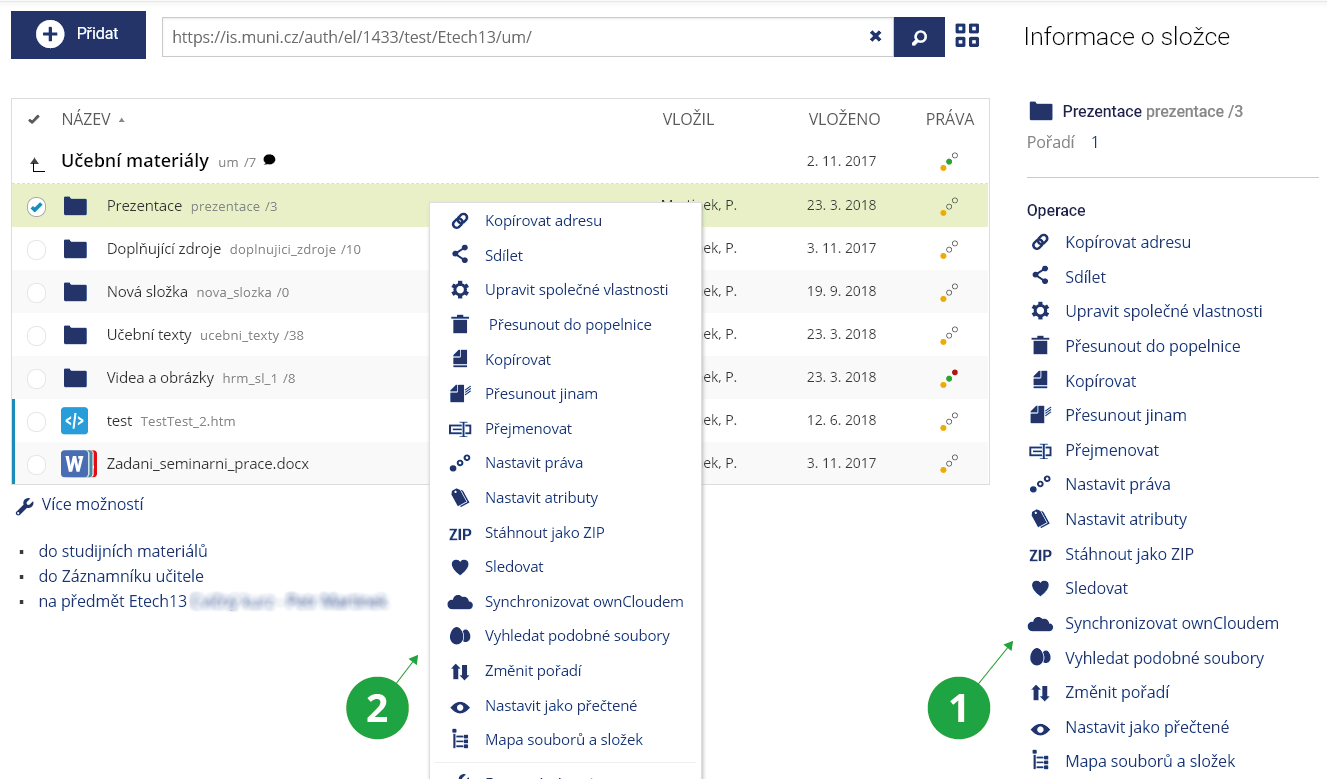Tick the checkbox for Učební texty
Image resolution: width=1327 pixels, height=779 pixels.
(x=36, y=336)
